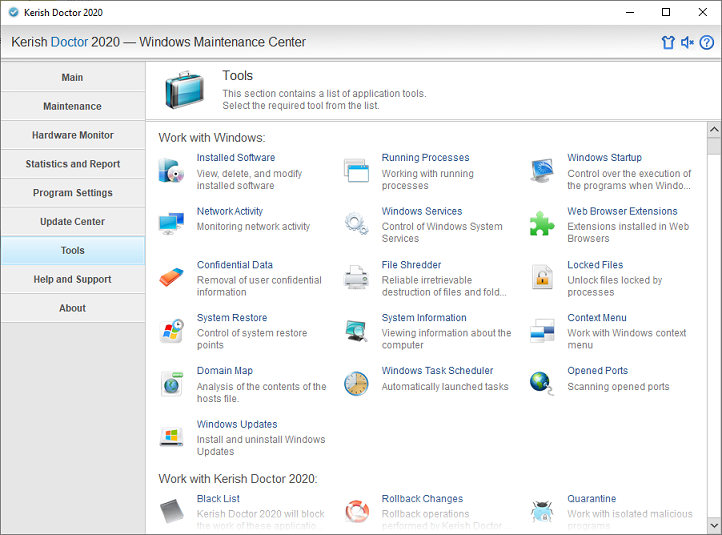Open Help and Support
This screenshot has width=722, height=535.
[73, 279]
